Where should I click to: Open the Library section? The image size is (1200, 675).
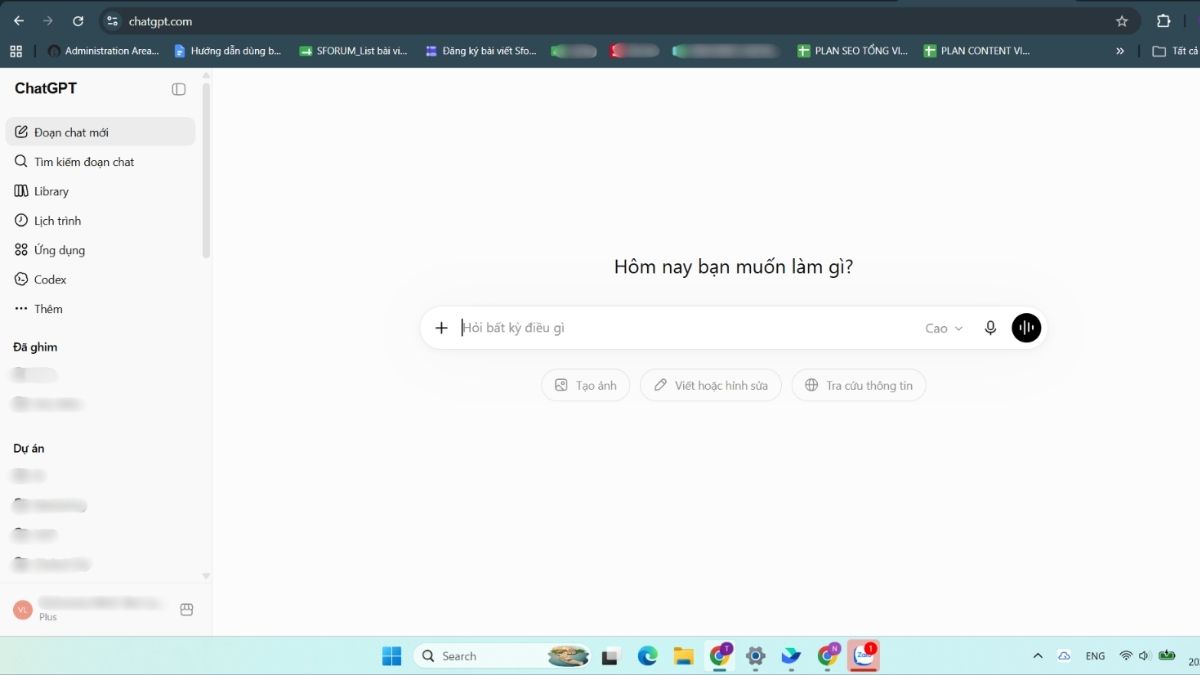pyautogui.click(x=100, y=191)
